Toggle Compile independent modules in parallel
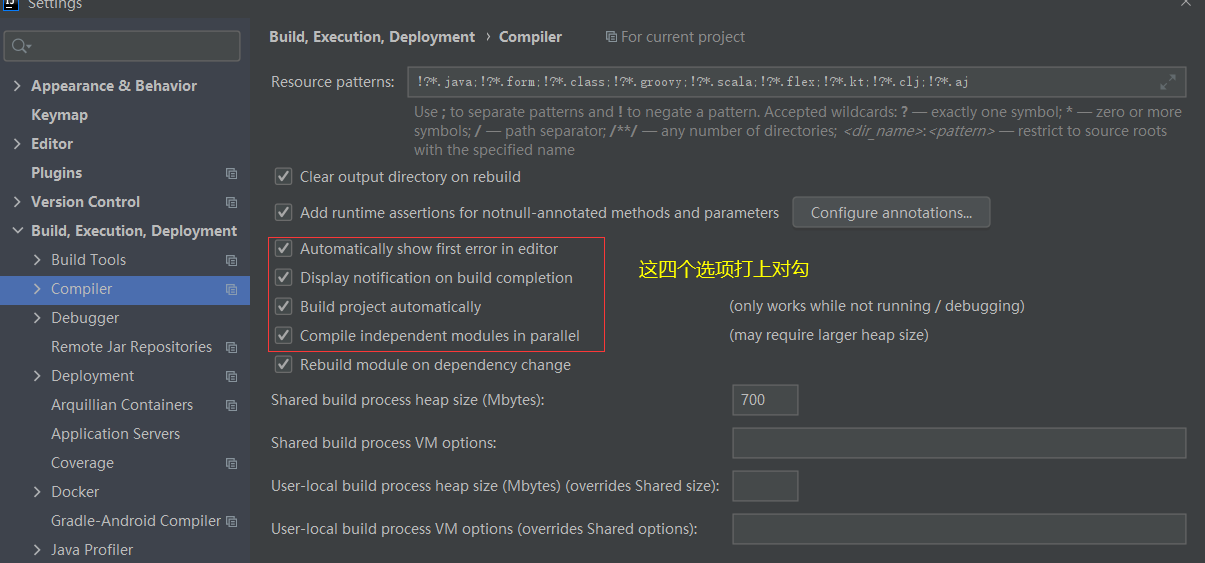 click(x=283, y=336)
